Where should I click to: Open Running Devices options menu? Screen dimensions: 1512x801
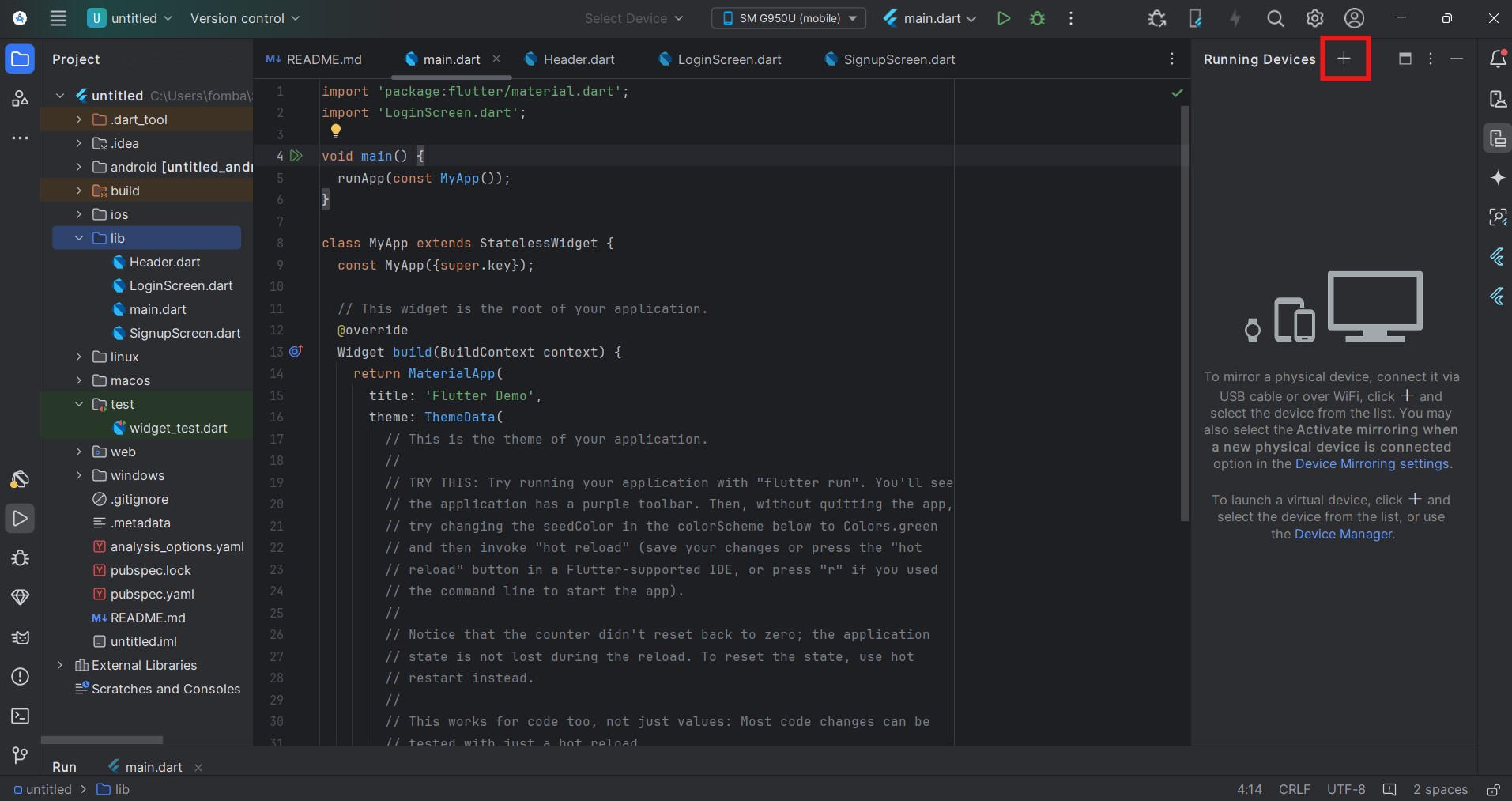(x=1431, y=59)
